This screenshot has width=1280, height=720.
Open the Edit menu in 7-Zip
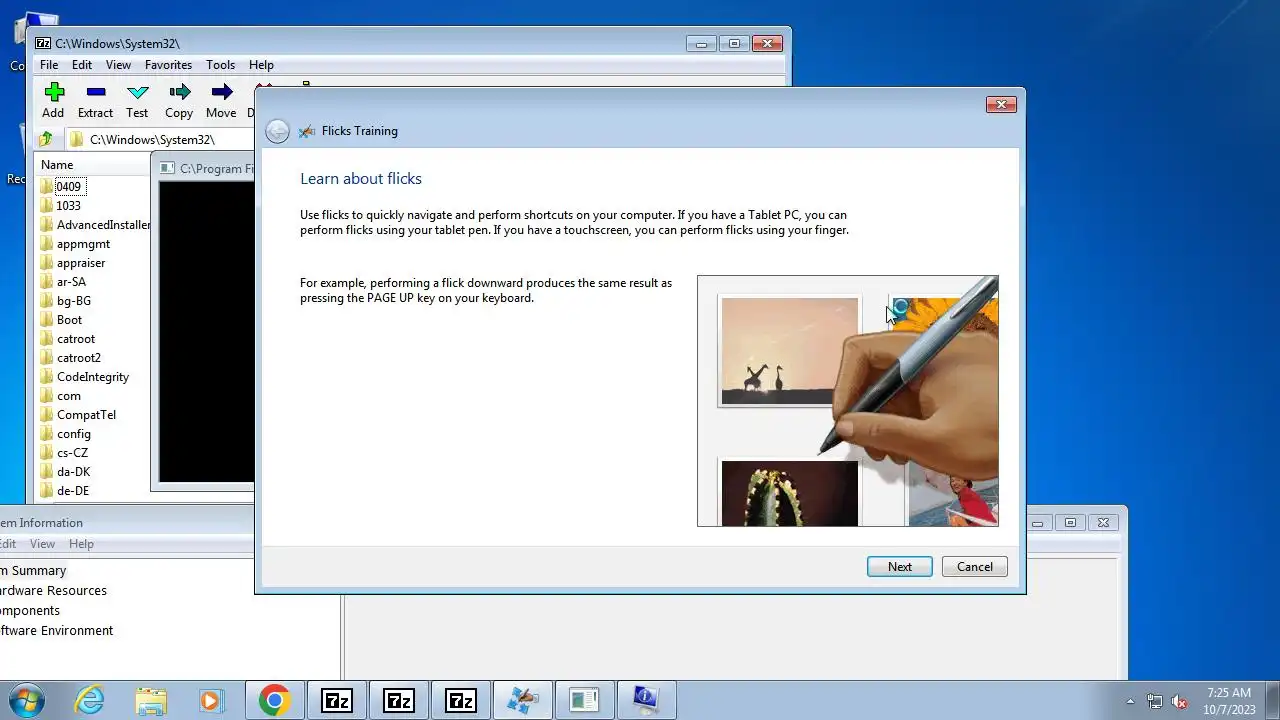tap(82, 65)
